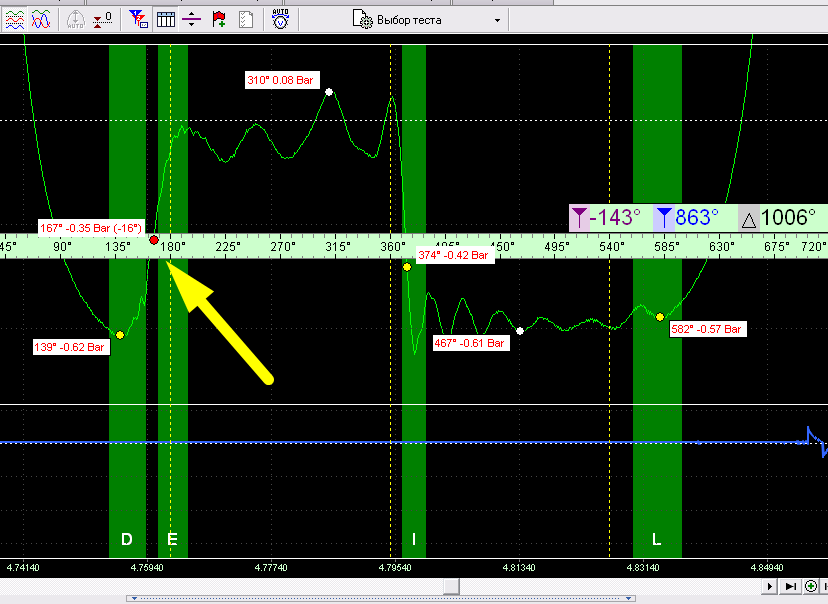Click the 360° tick on the angle ruler
The height and width of the screenshot is (604, 828).
pos(393,247)
